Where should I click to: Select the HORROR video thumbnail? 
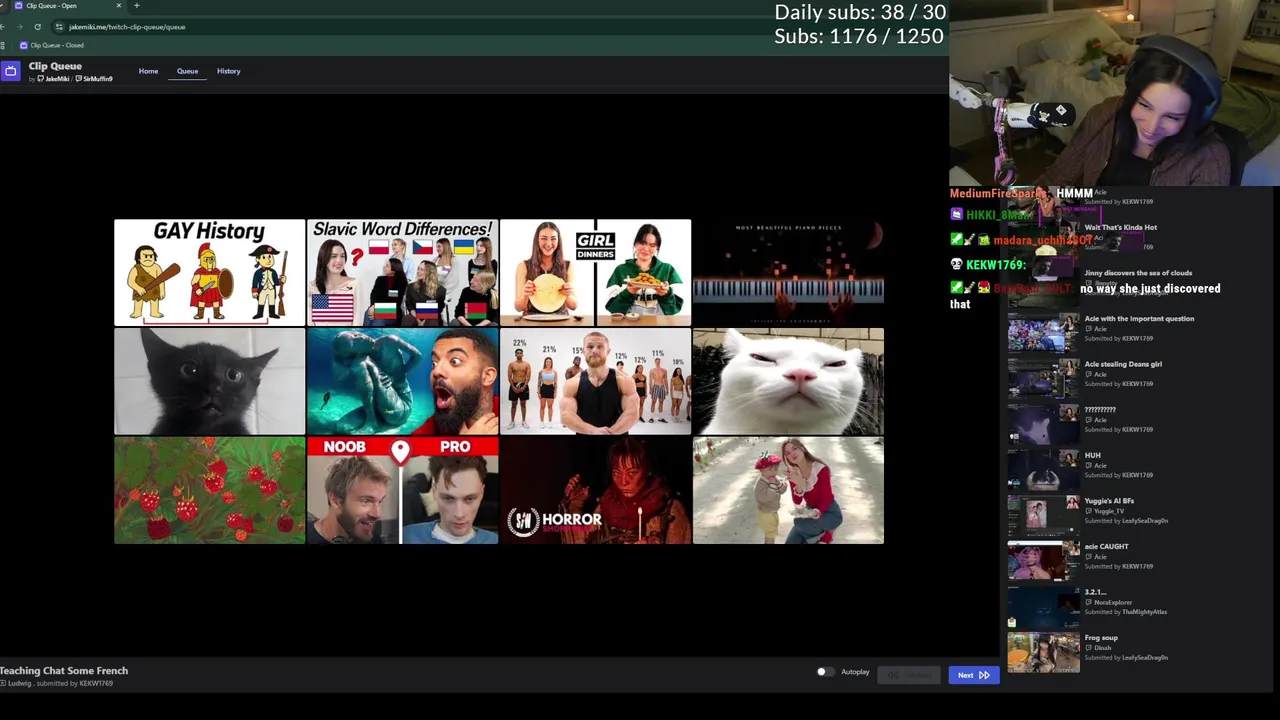[x=595, y=490]
